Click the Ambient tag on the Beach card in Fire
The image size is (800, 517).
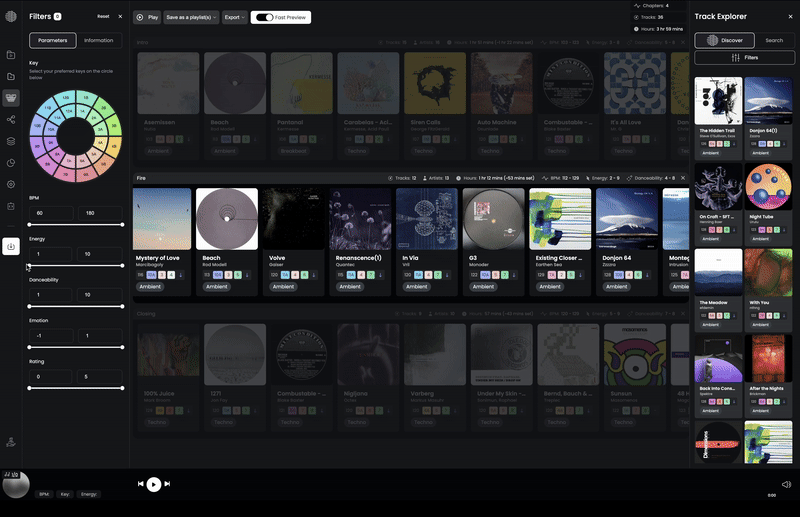pyautogui.click(x=217, y=287)
